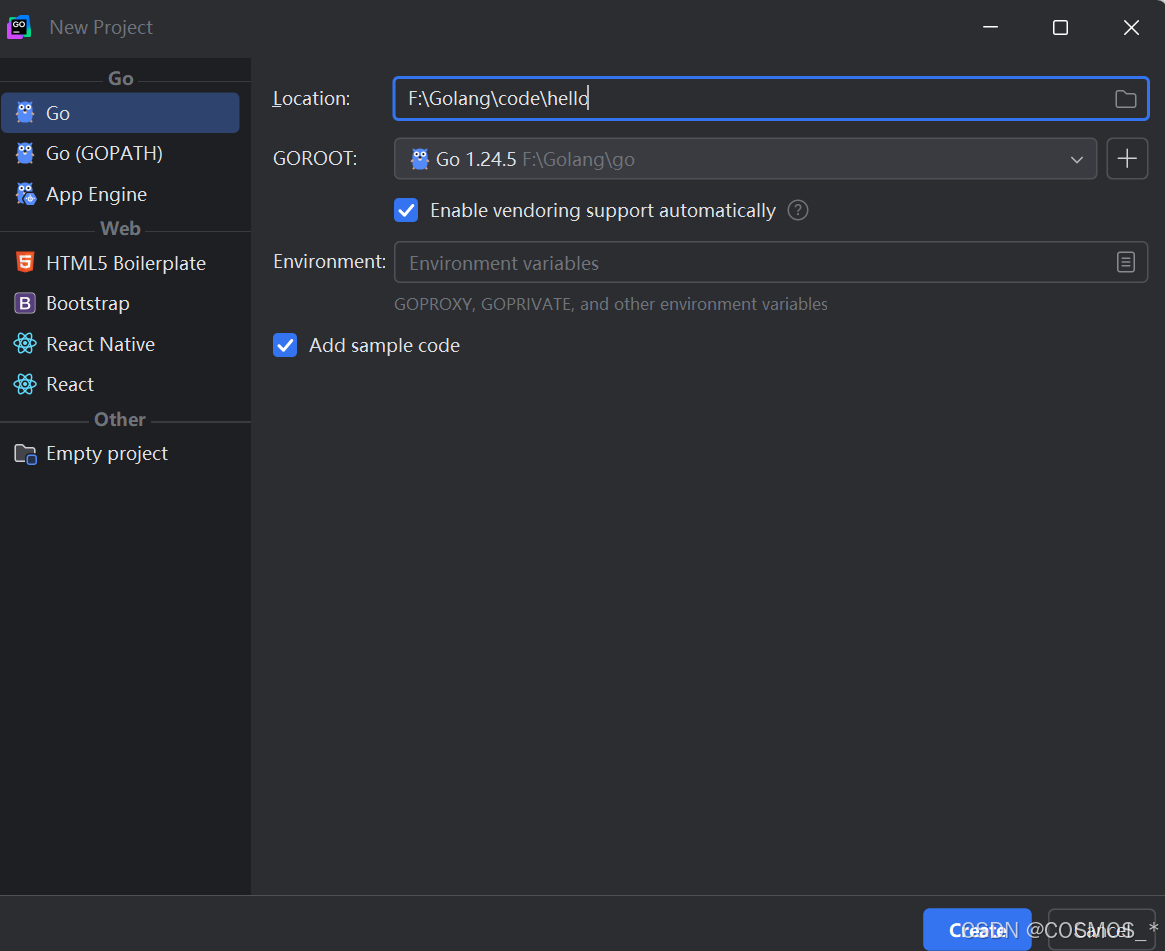Click the Cancel button
The image size is (1165, 951).
(x=1102, y=929)
